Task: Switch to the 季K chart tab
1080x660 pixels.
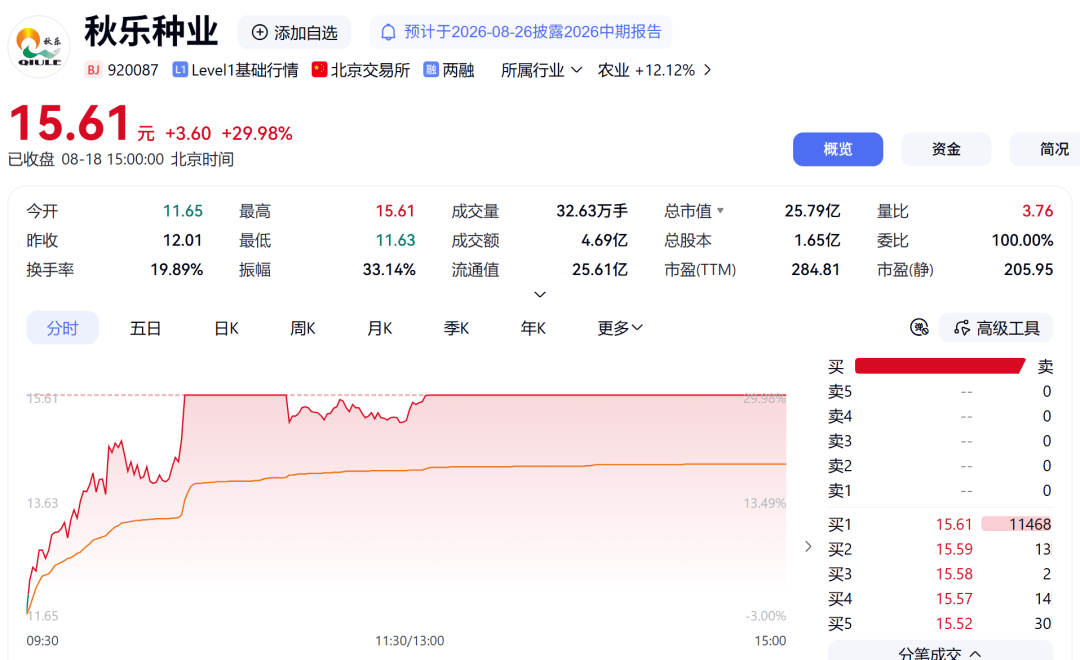Action: point(456,328)
